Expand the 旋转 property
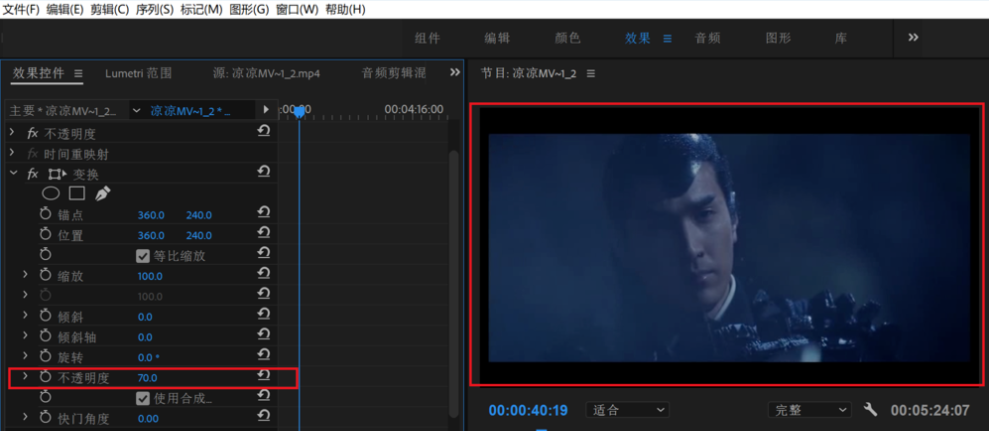Viewport: 989px width, 431px height. click(x=25, y=355)
